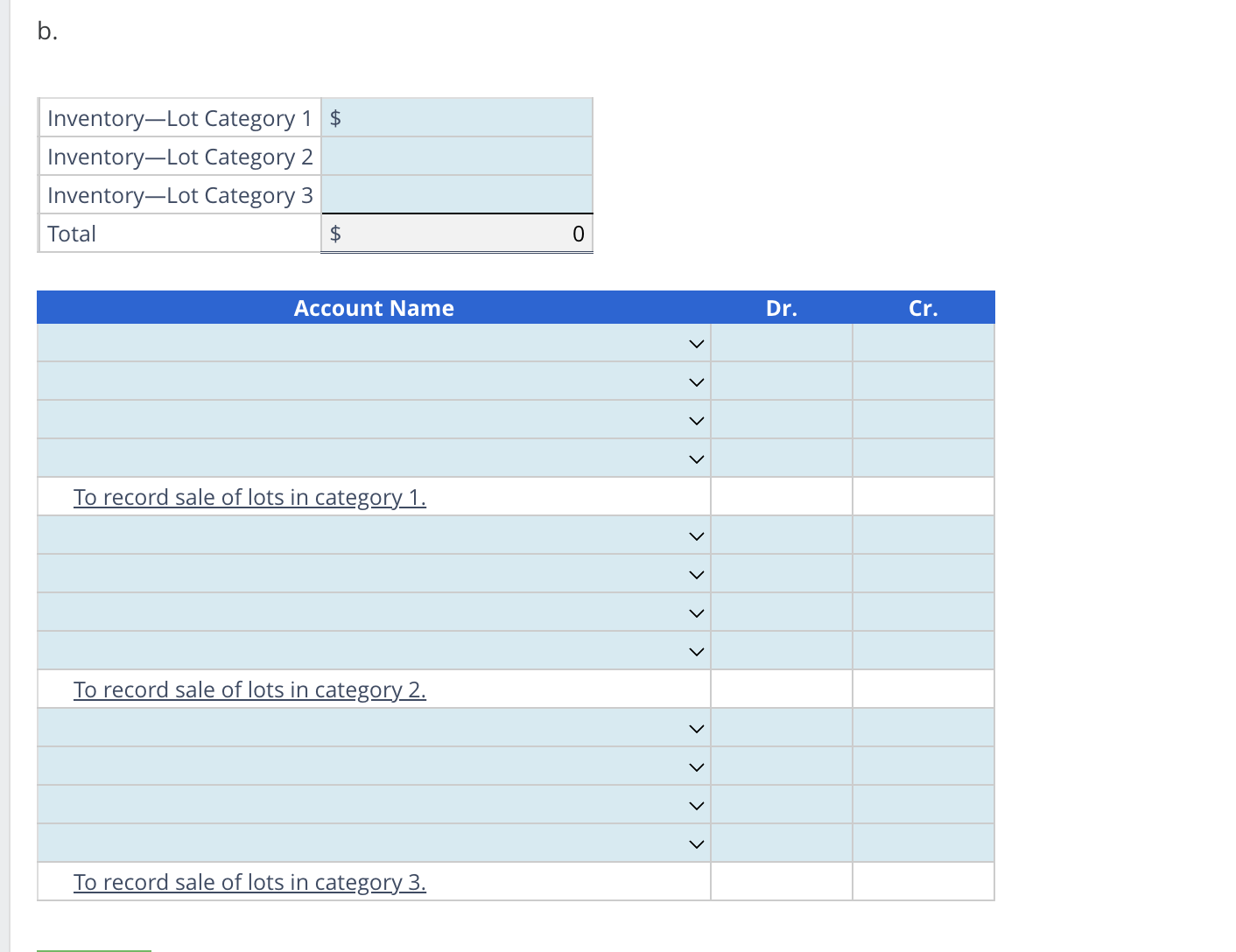Viewport: 1236px width, 952px height.
Task: Click the 'Total' row label
Action: (72, 234)
